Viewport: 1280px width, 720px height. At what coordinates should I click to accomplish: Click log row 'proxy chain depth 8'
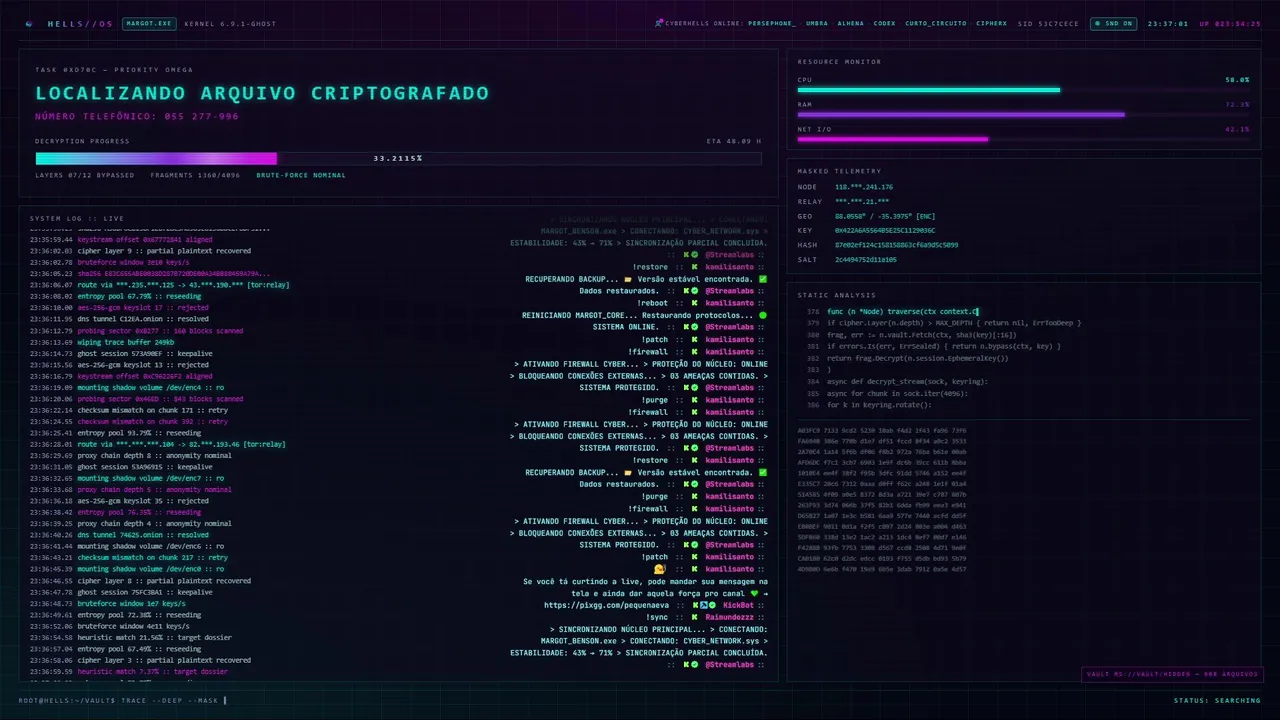pyautogui.click(x=130, y=455)
